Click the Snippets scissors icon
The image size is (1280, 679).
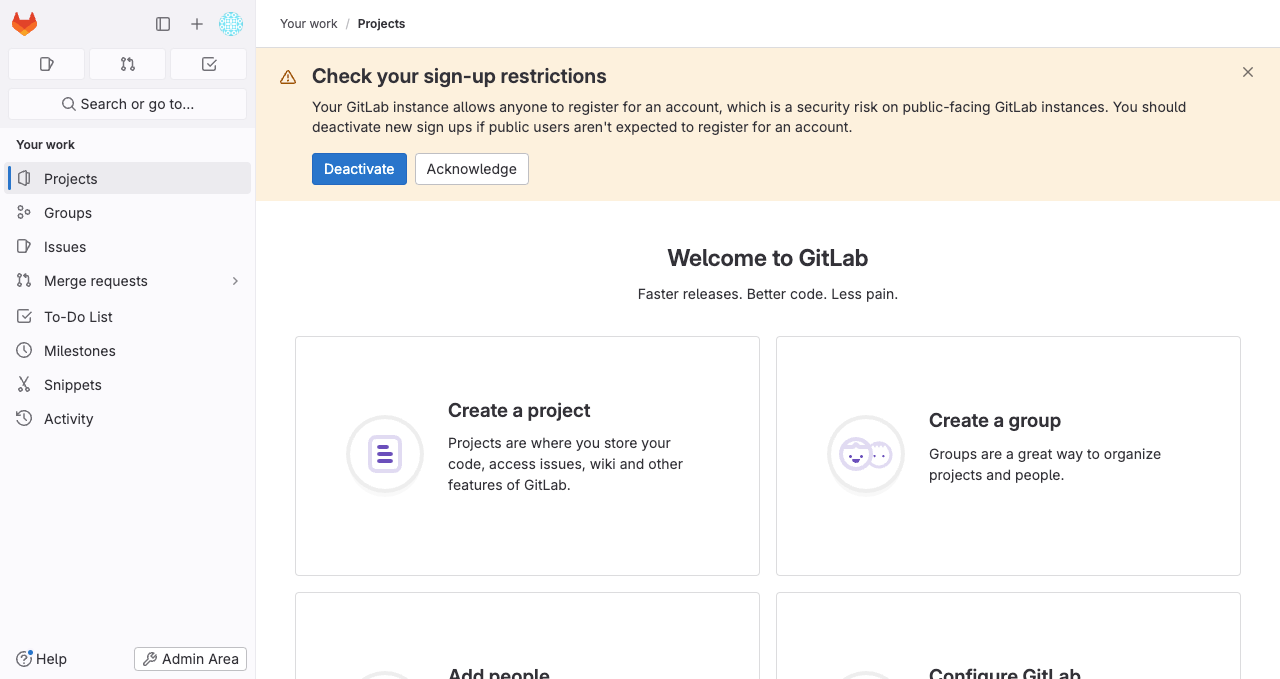(24, 385)
